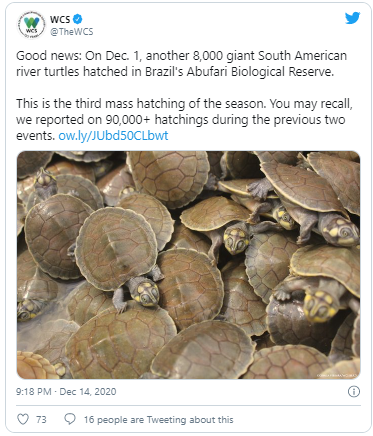
Task: Like the tweet with the heart icon
Action: pos(23,419)
